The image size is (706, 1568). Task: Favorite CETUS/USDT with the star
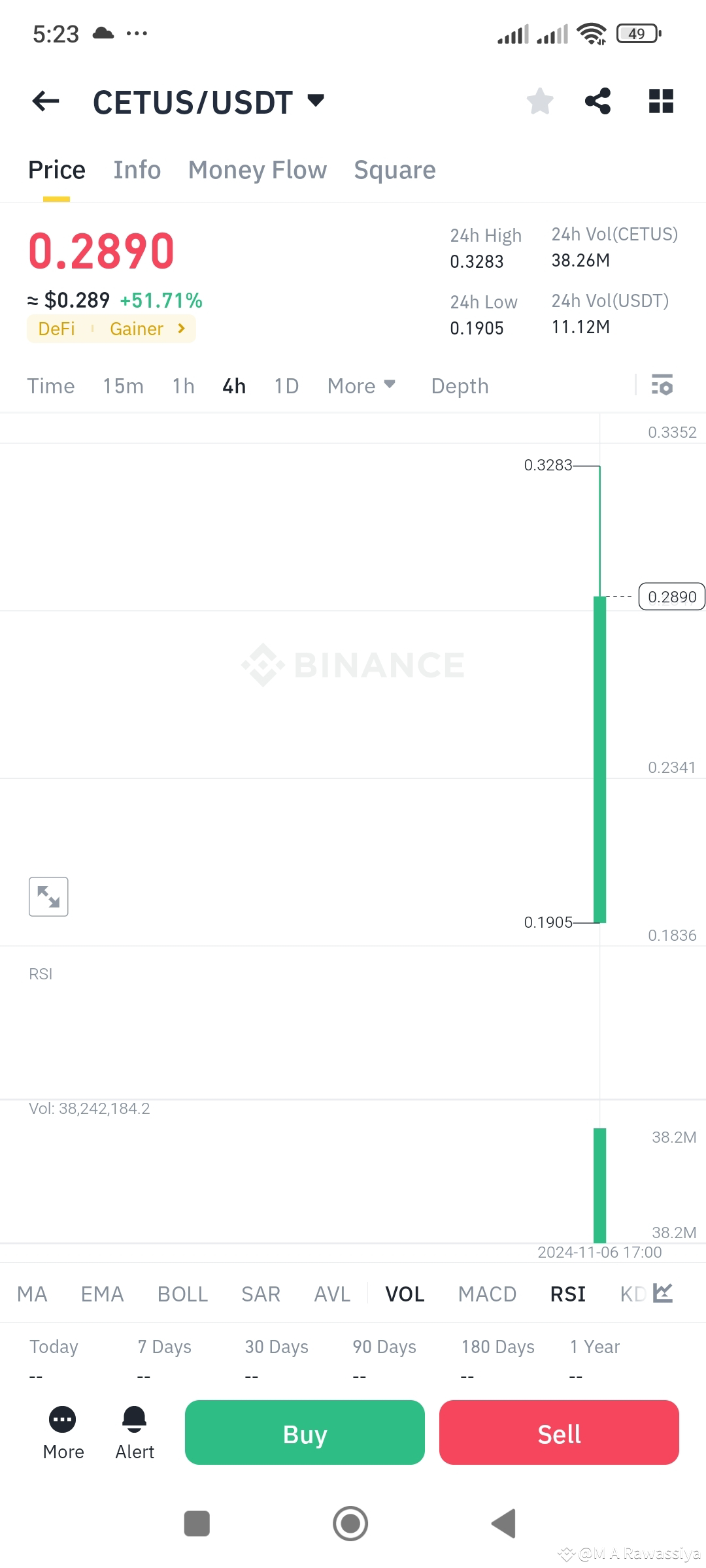coord(539,101)
